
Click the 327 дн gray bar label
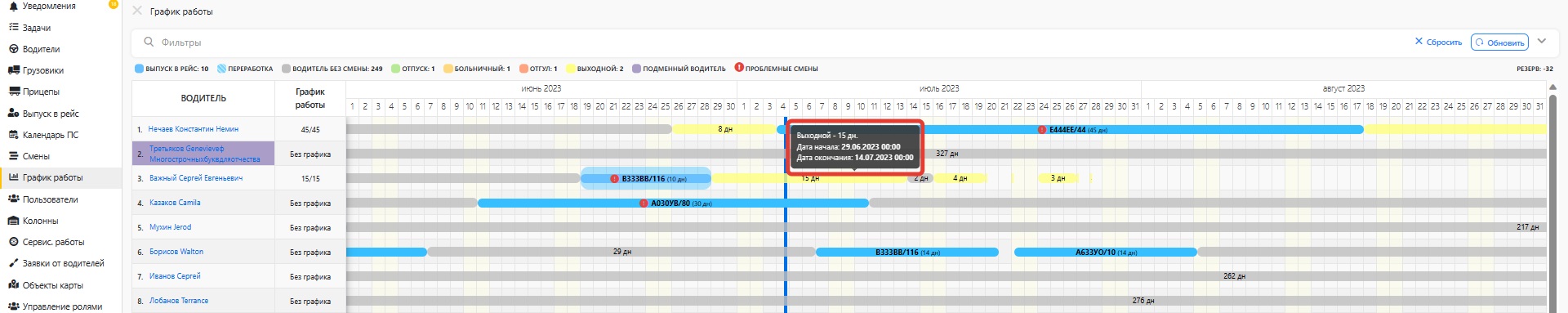(947, 154)
